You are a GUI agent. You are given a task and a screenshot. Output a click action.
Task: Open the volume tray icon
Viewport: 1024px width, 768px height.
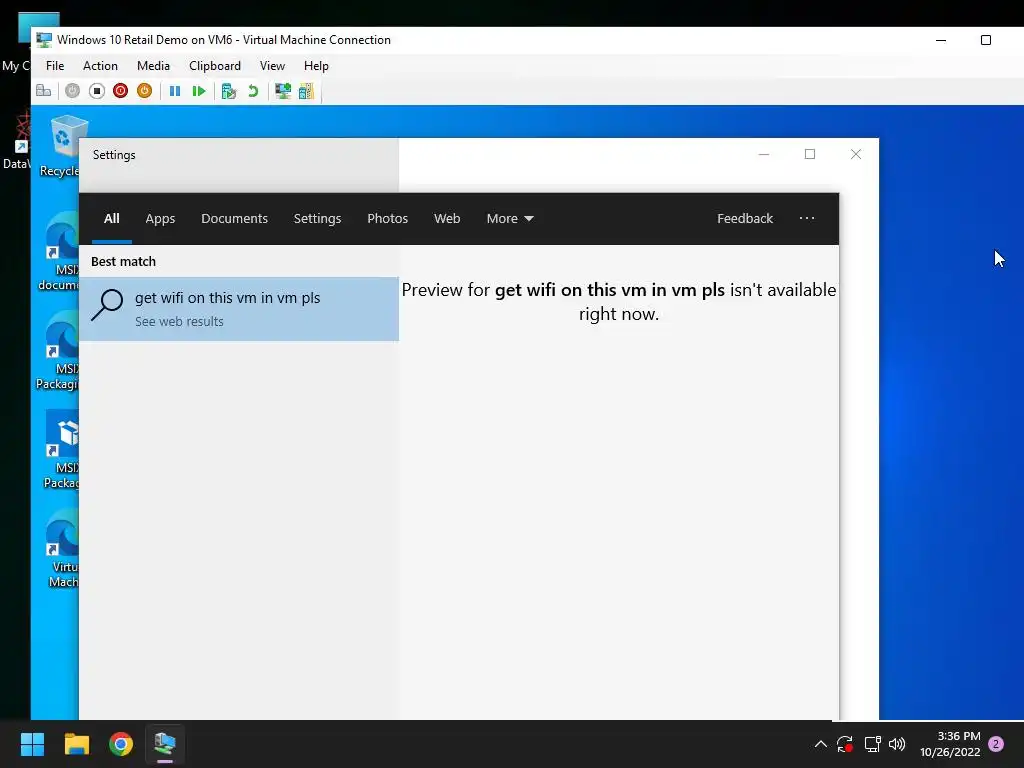[897, 744]
